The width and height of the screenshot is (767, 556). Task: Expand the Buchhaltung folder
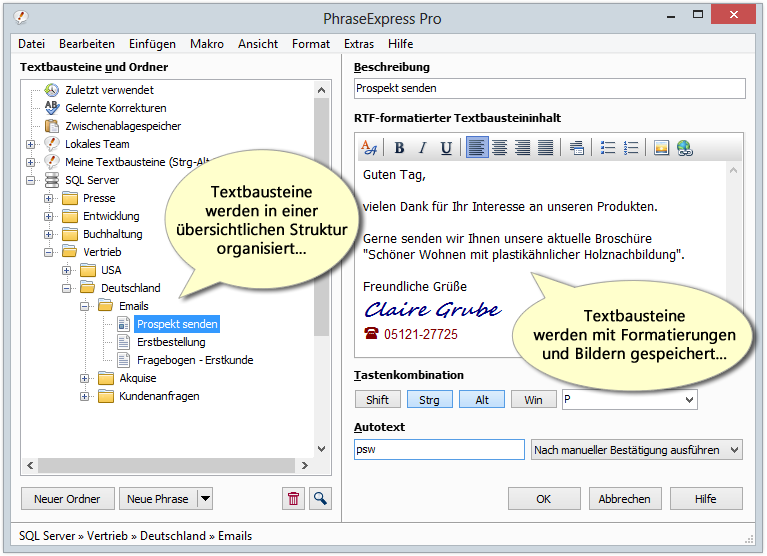[x=48, y=234]
